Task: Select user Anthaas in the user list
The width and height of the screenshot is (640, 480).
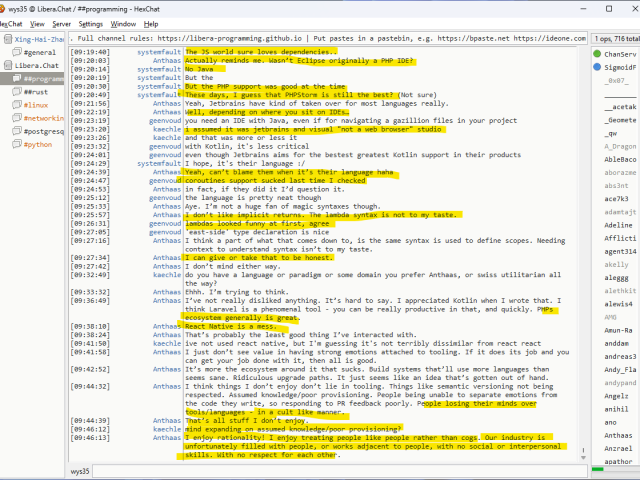Action: point(619,434)
